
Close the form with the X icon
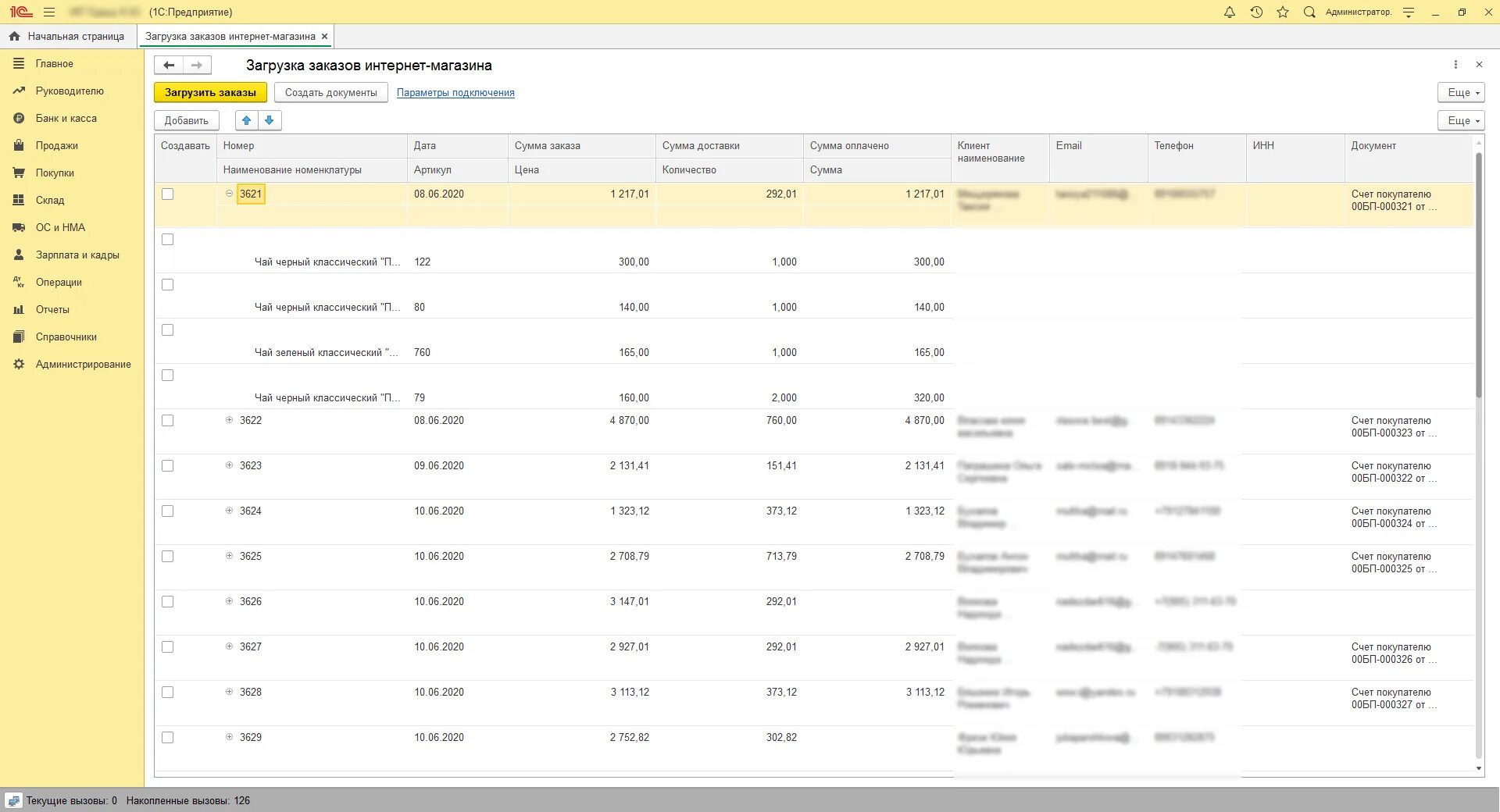(1479, 65)
